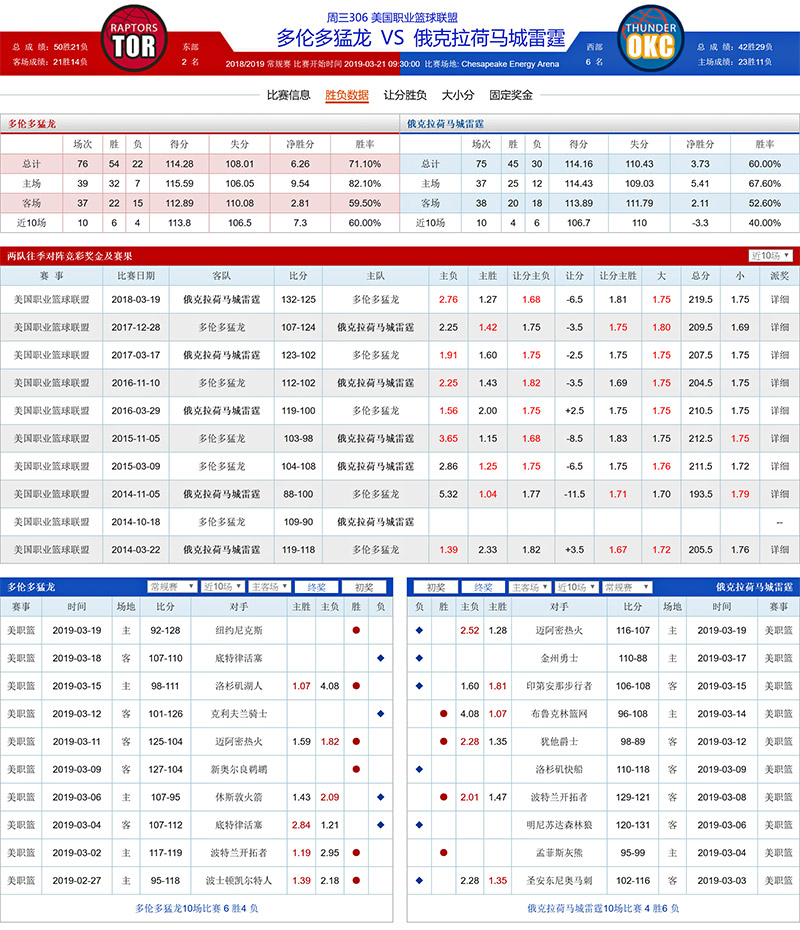Click 周三306 美国职业篮球联盟 header text
The height and width of the screenshot is (930, 800).
coord(392,18)
